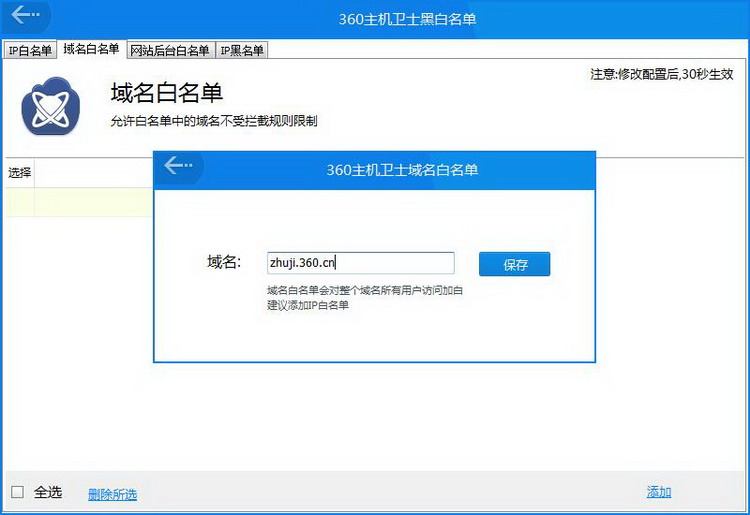Click the large 域名白名单 heading

[166, 93]
